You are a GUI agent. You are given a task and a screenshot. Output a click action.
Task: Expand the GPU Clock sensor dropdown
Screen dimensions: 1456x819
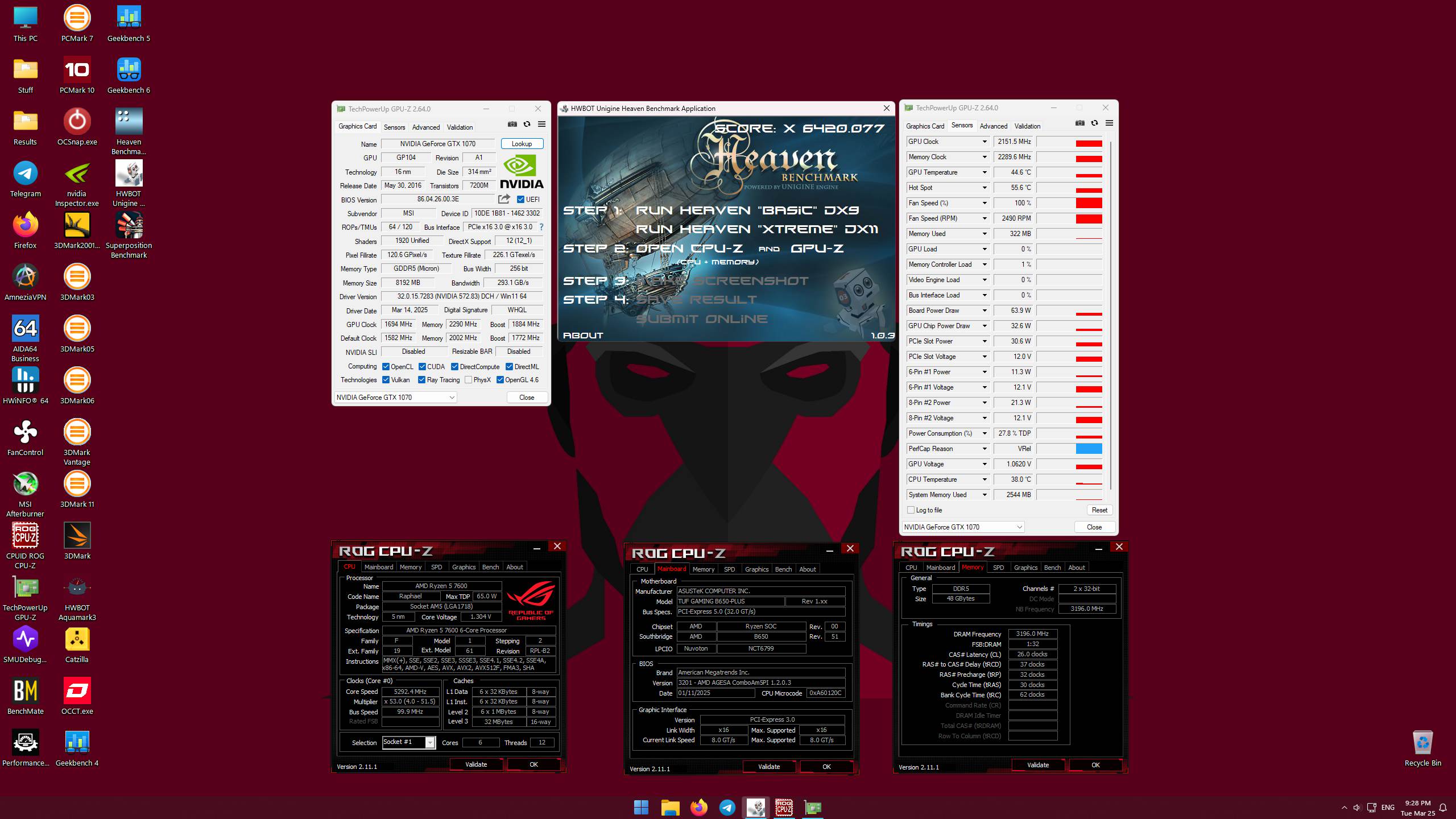pyautogui.click(x=985, y=142)
